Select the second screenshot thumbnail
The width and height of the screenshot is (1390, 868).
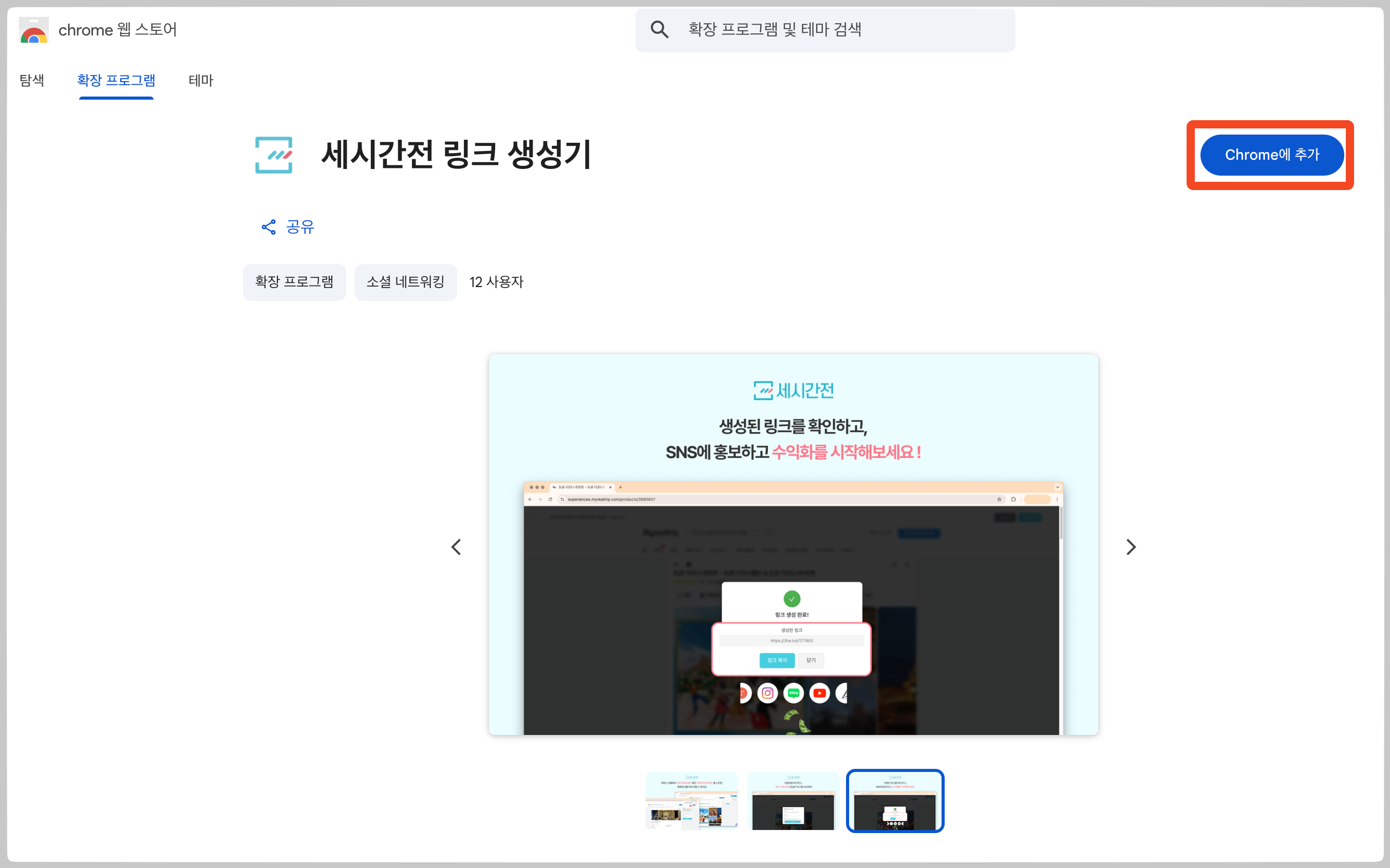[794, 801]
